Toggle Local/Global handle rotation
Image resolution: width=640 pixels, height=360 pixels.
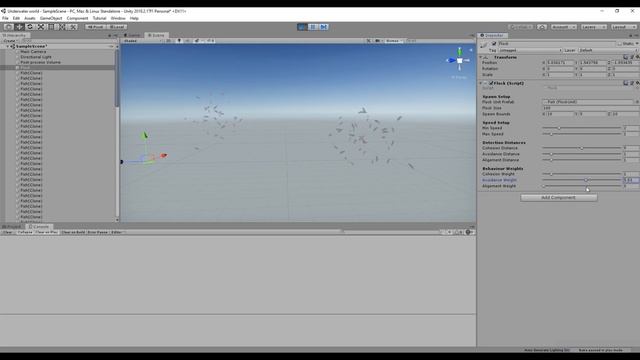(x=117, y=27)
